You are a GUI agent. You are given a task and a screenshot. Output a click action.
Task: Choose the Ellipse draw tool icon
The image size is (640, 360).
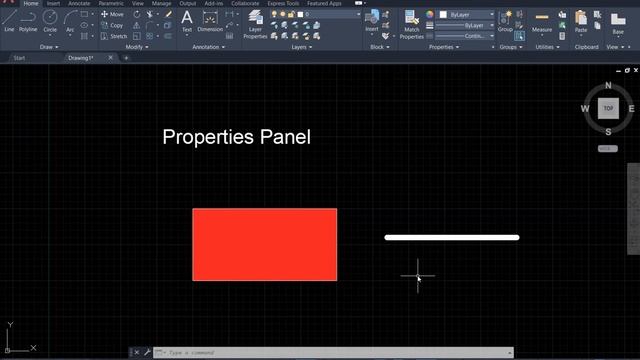(x=84, y=25)
